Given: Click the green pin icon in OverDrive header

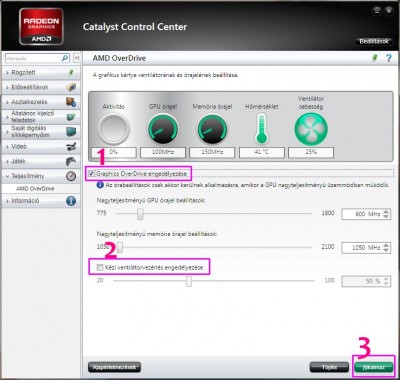Looking at the screenshot, I should coord(375,58).
